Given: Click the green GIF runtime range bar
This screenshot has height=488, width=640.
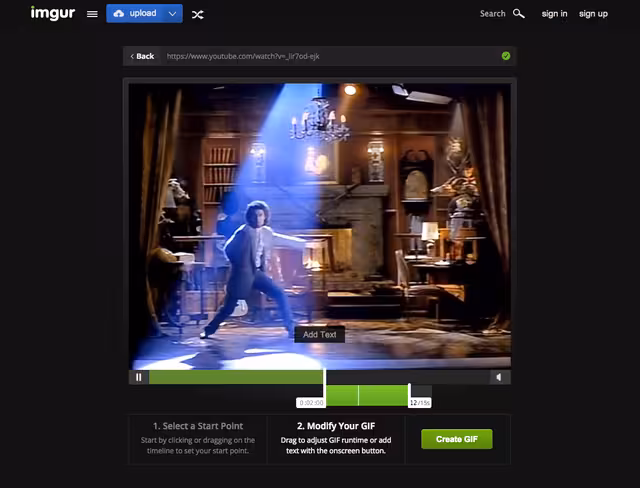Looking at the screenshot, I should [x=367, y=395].
